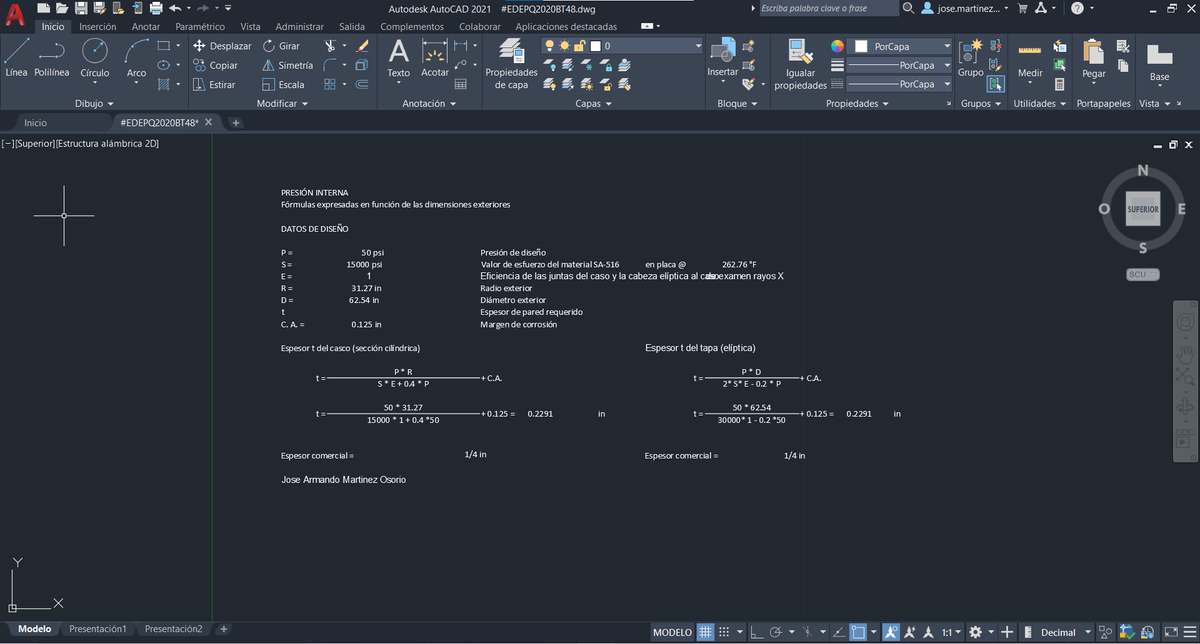Expand the Dibujo panel flyout

(95, 103)
